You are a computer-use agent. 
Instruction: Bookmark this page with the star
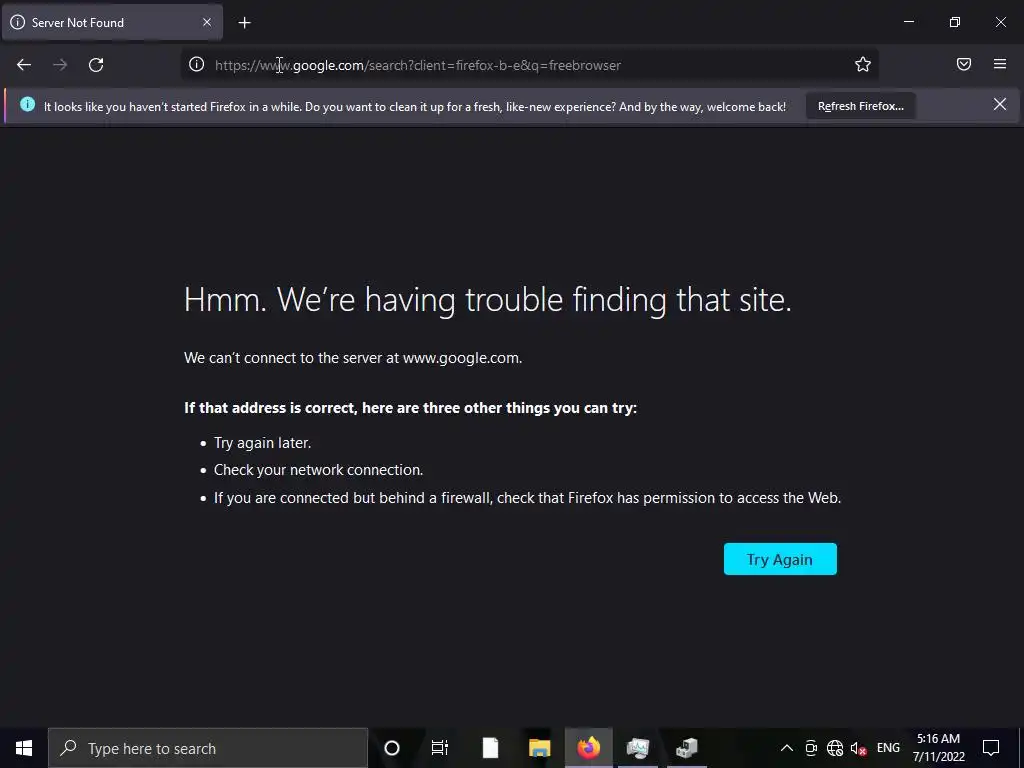pos(863,64)
